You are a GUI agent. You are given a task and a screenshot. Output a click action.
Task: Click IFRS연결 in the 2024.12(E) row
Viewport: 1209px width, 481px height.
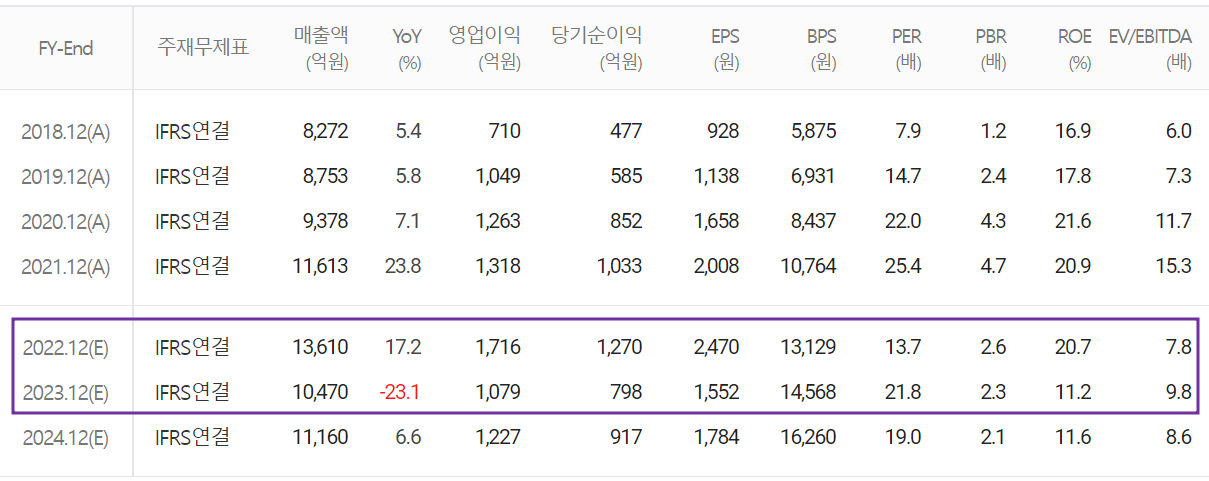click(x=193, y=436)
